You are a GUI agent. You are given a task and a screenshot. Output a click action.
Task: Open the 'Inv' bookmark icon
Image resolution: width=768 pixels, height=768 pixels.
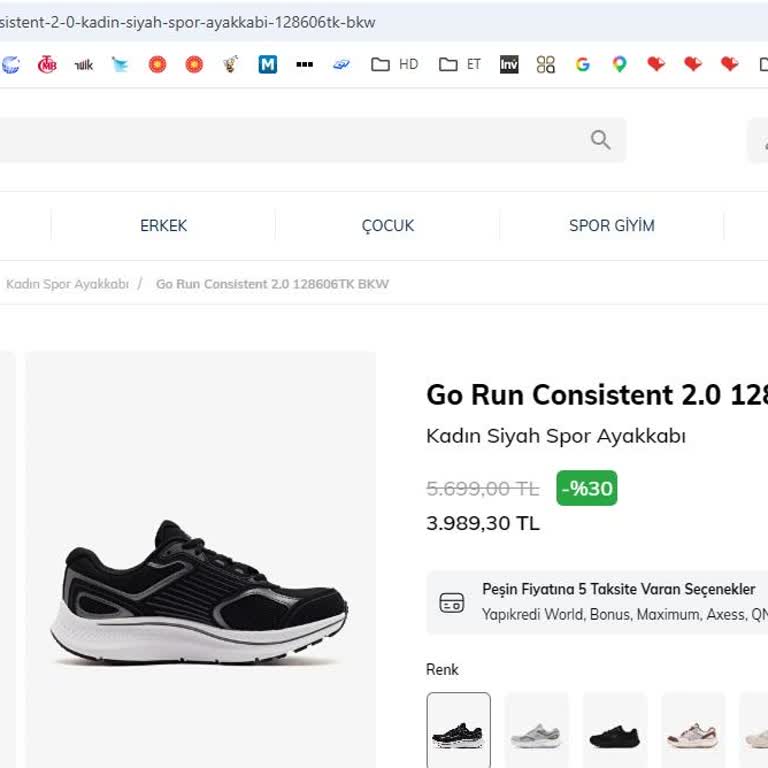point(509,64)
